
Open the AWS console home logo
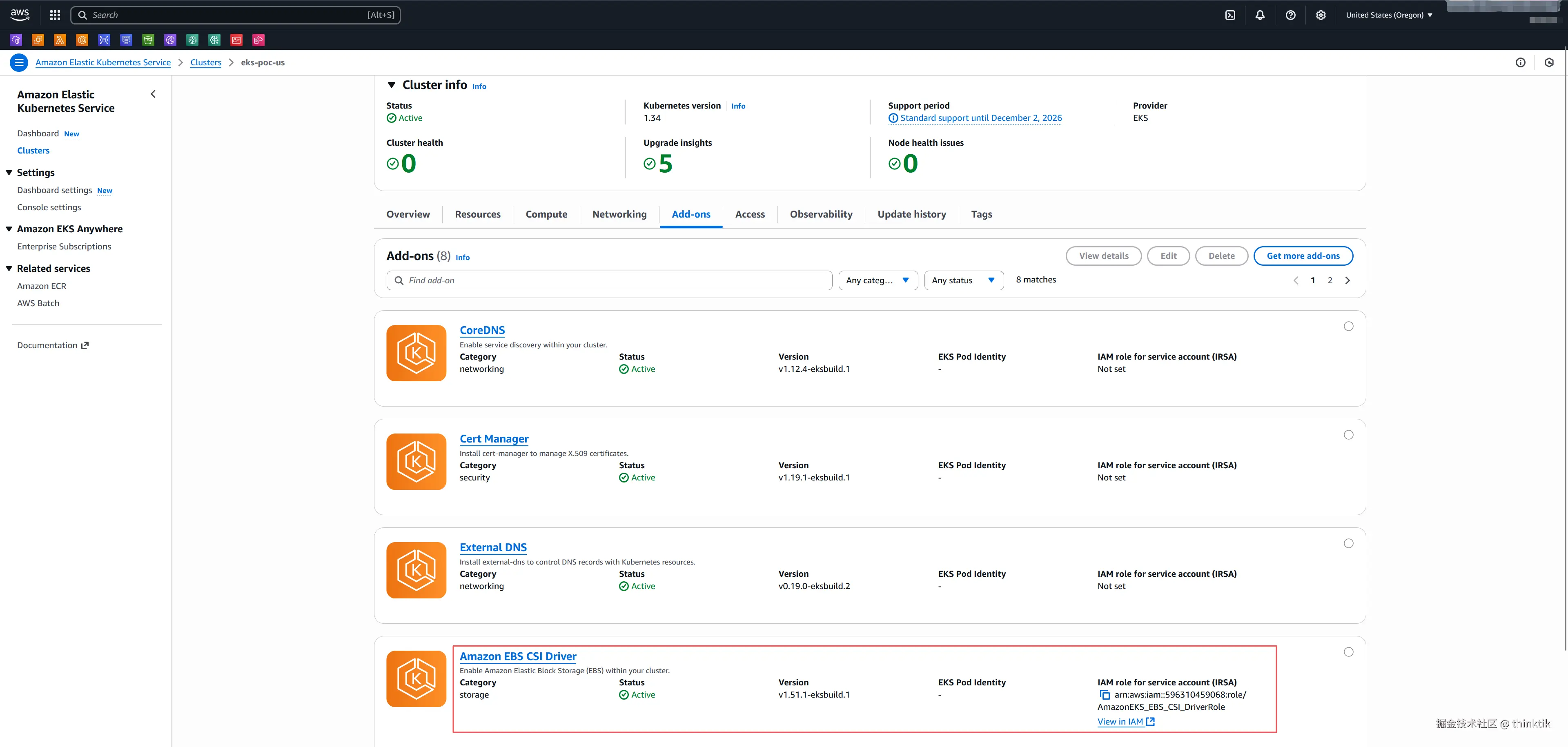[x=20, y=15]
